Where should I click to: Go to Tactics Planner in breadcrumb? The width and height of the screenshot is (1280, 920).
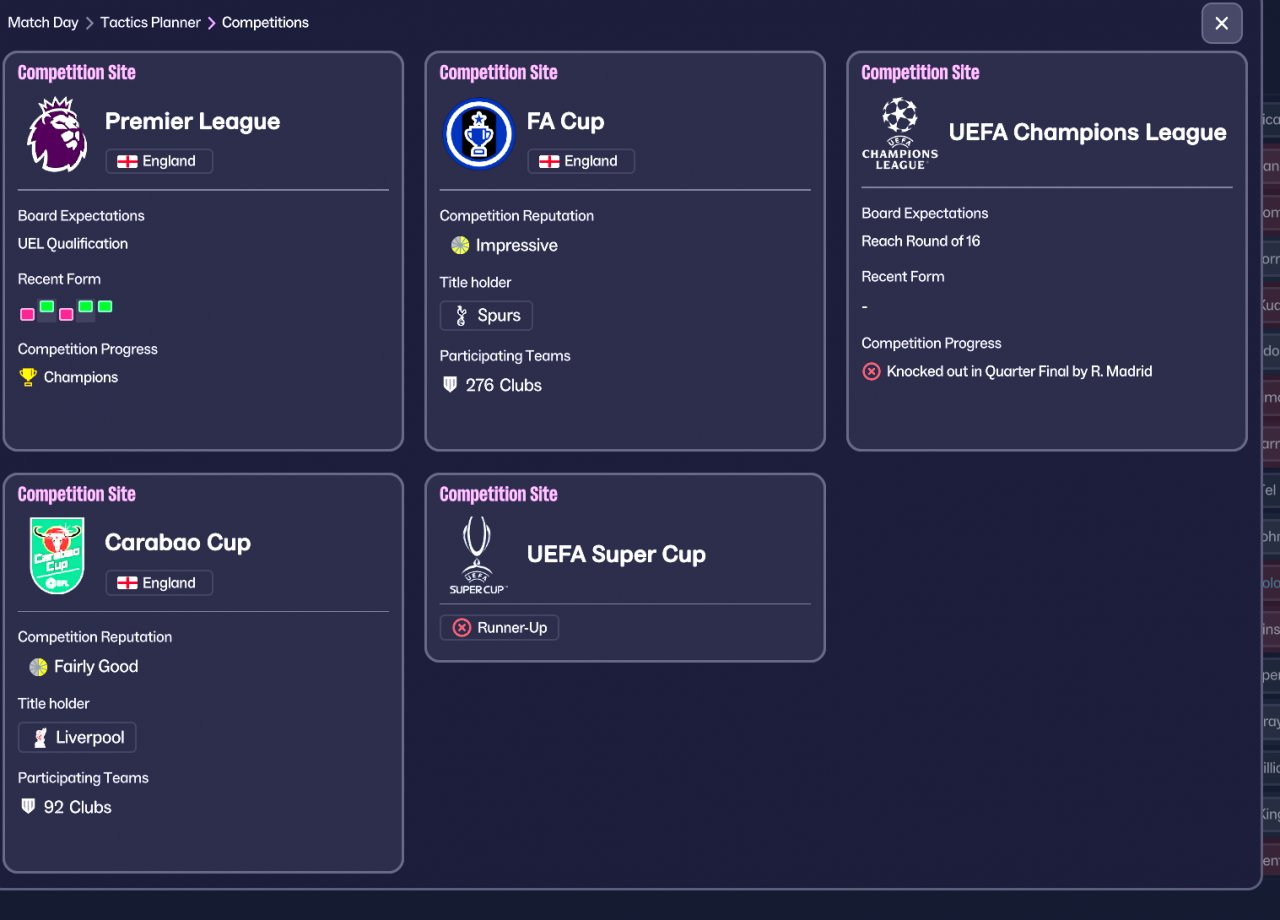tap(150, 22)
